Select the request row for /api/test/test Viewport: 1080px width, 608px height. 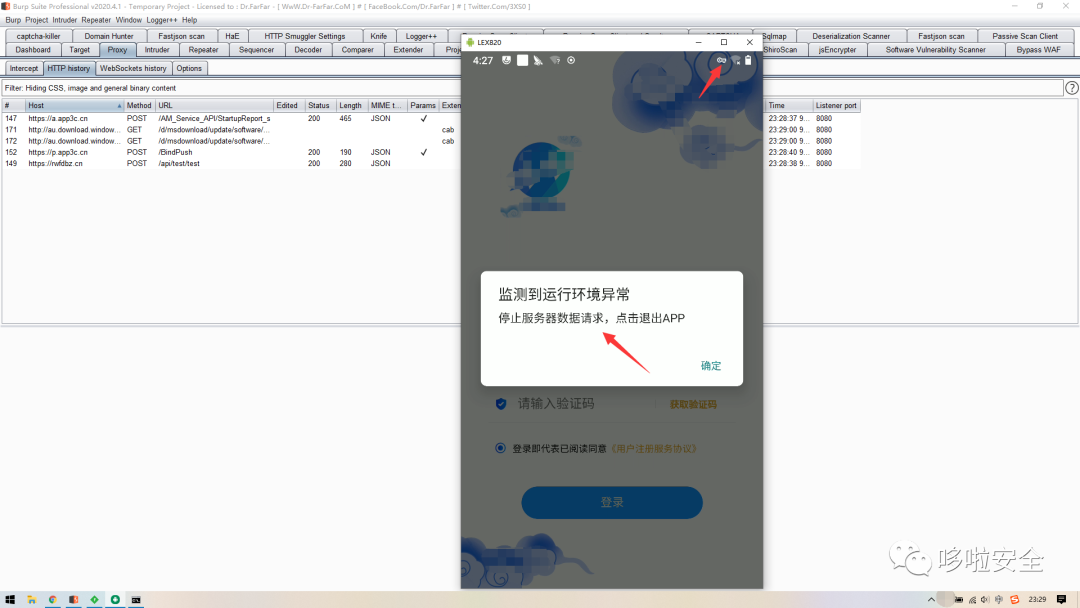[x=180, y=163]
